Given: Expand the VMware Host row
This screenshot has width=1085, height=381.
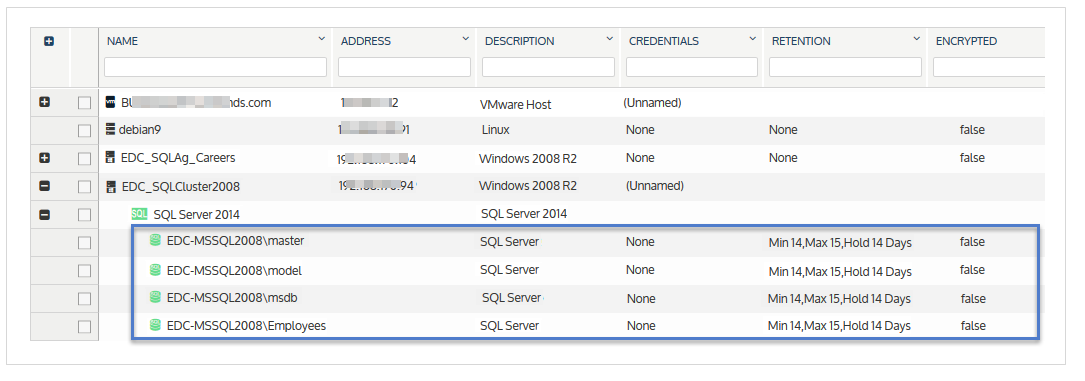Looking at the screenshot, I should 45,102.
